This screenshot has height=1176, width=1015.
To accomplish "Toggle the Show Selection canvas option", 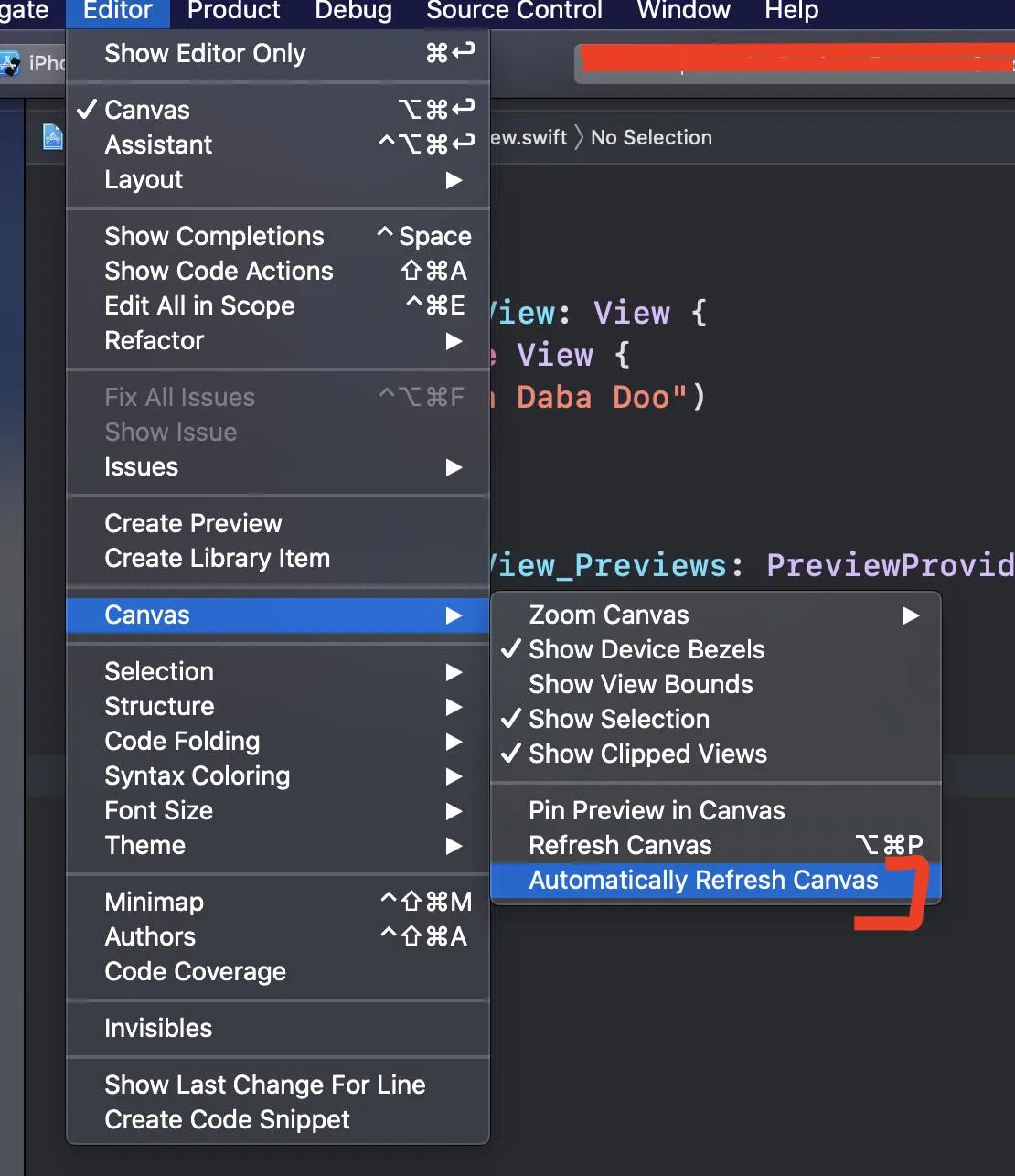I will [618, 719].
